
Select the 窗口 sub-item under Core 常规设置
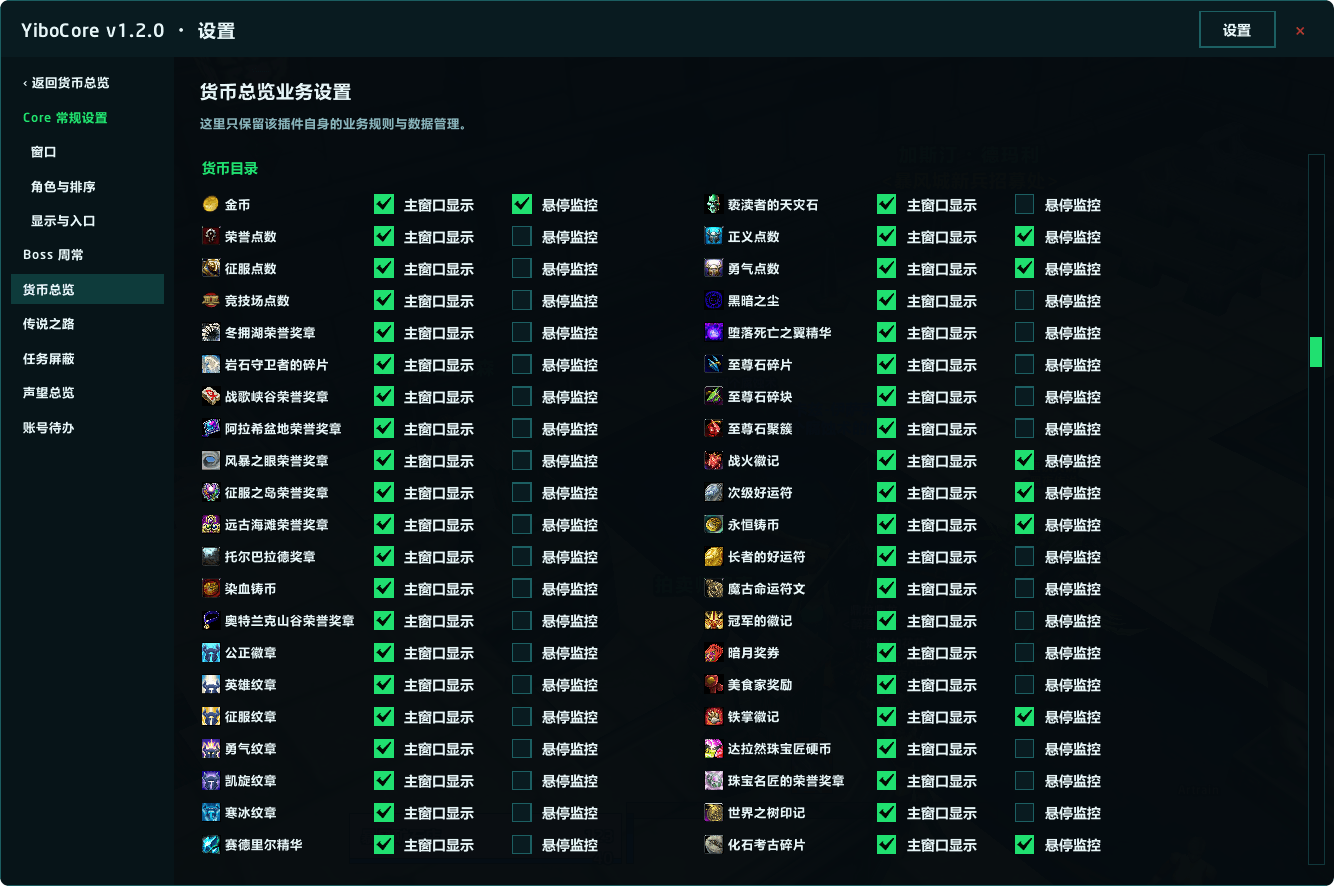coord(87,152)
